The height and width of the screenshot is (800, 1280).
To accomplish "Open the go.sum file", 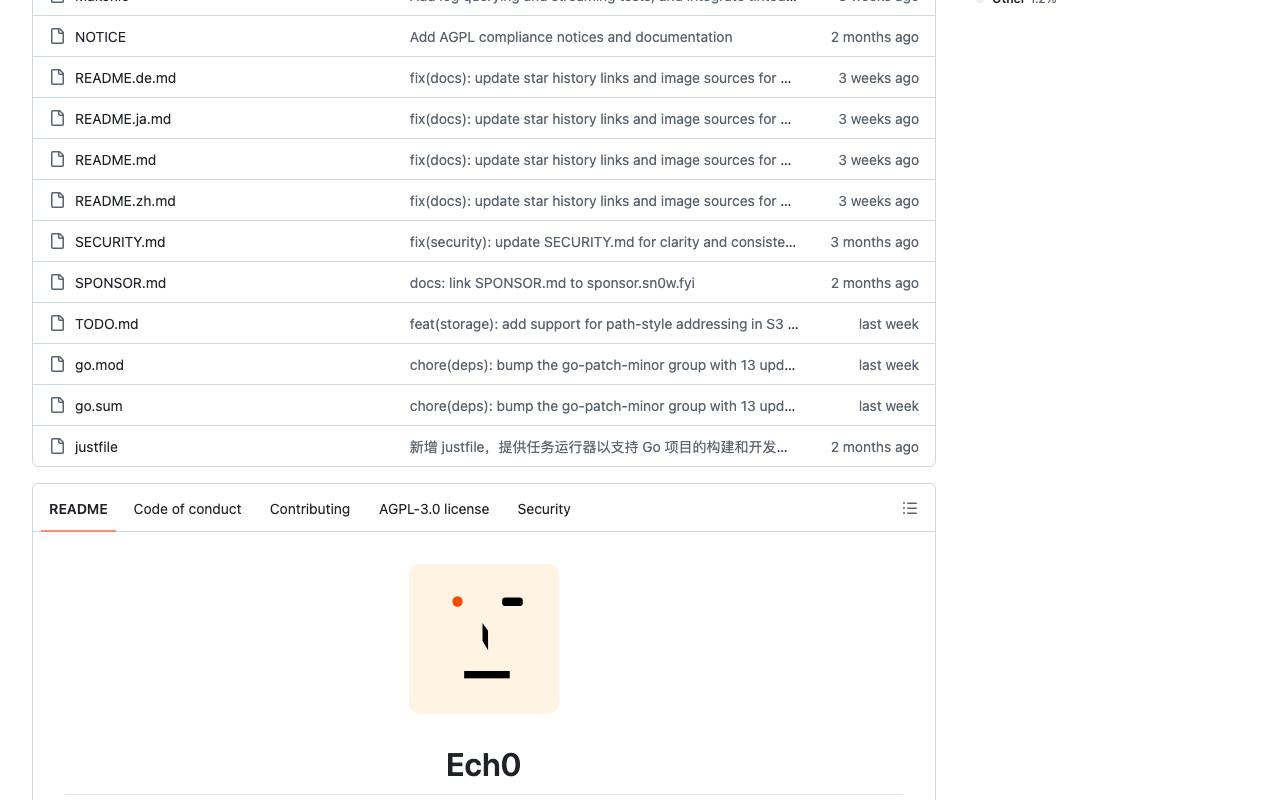I will tap(99, 406).
